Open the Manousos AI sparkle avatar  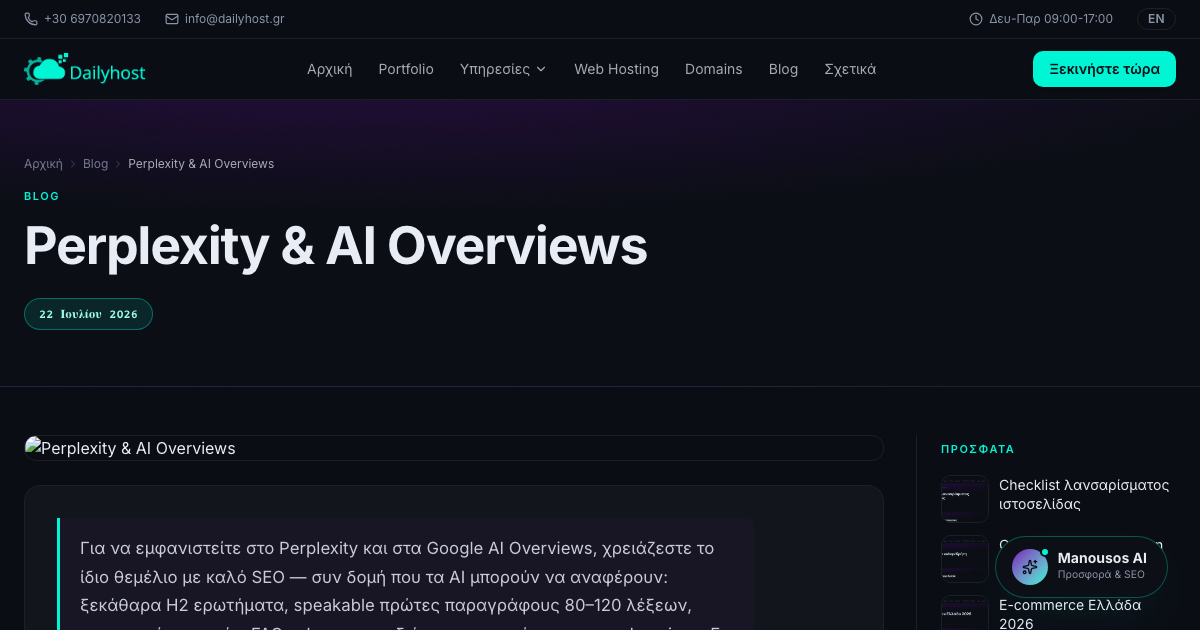pyautogui.click(x=1030, y=567)
